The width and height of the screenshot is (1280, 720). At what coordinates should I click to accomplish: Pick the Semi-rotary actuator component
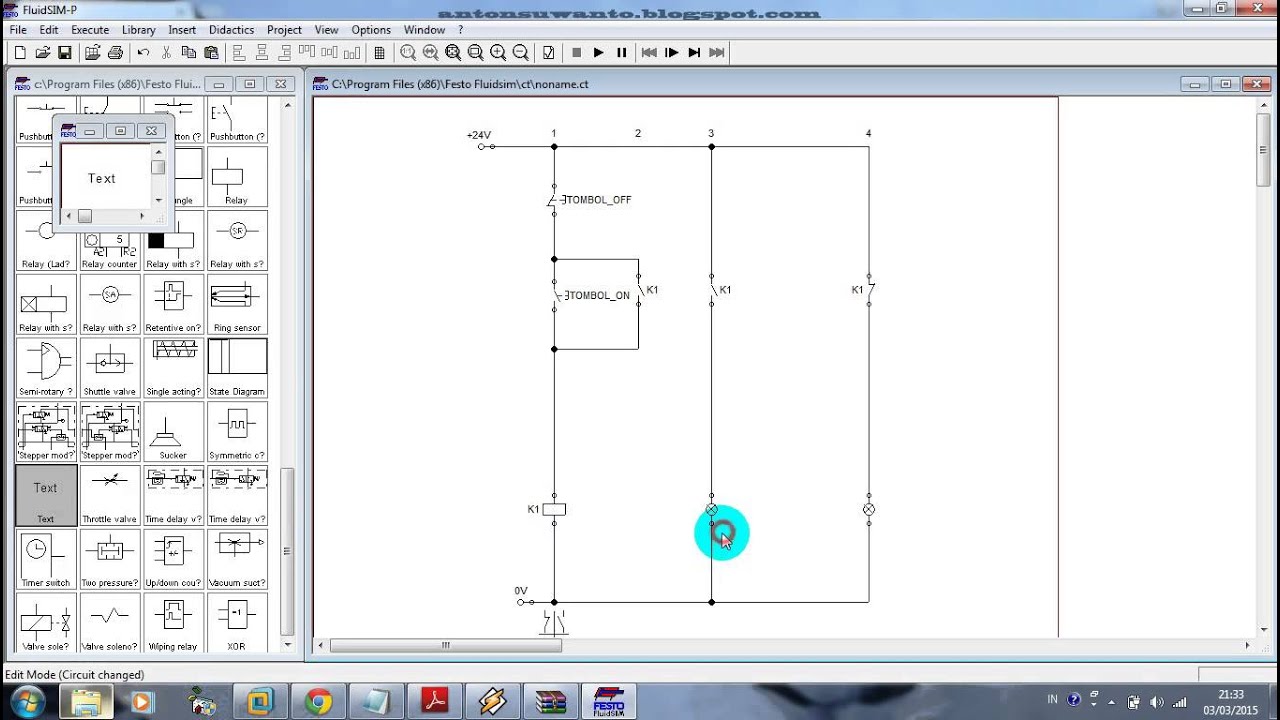46,368
